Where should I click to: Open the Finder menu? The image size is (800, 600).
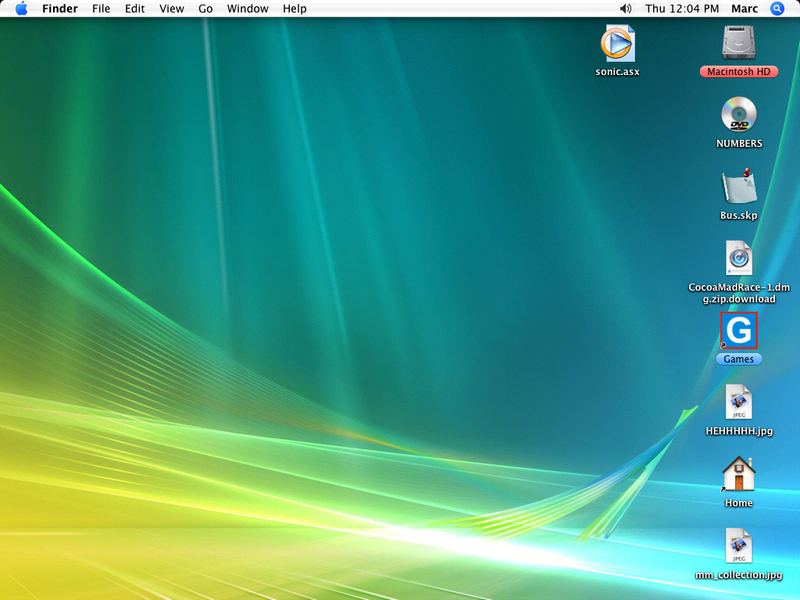coord(60,9)
